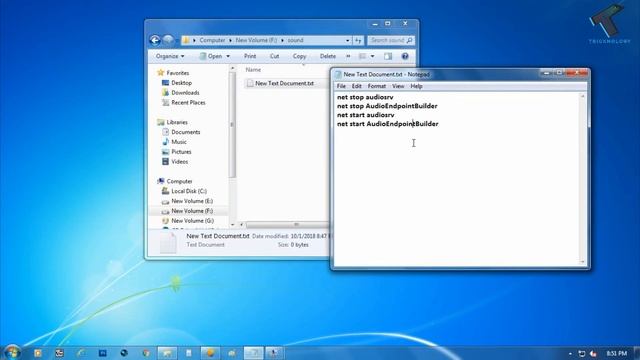Click the search magnifier in Search sound box

(409, 40)
